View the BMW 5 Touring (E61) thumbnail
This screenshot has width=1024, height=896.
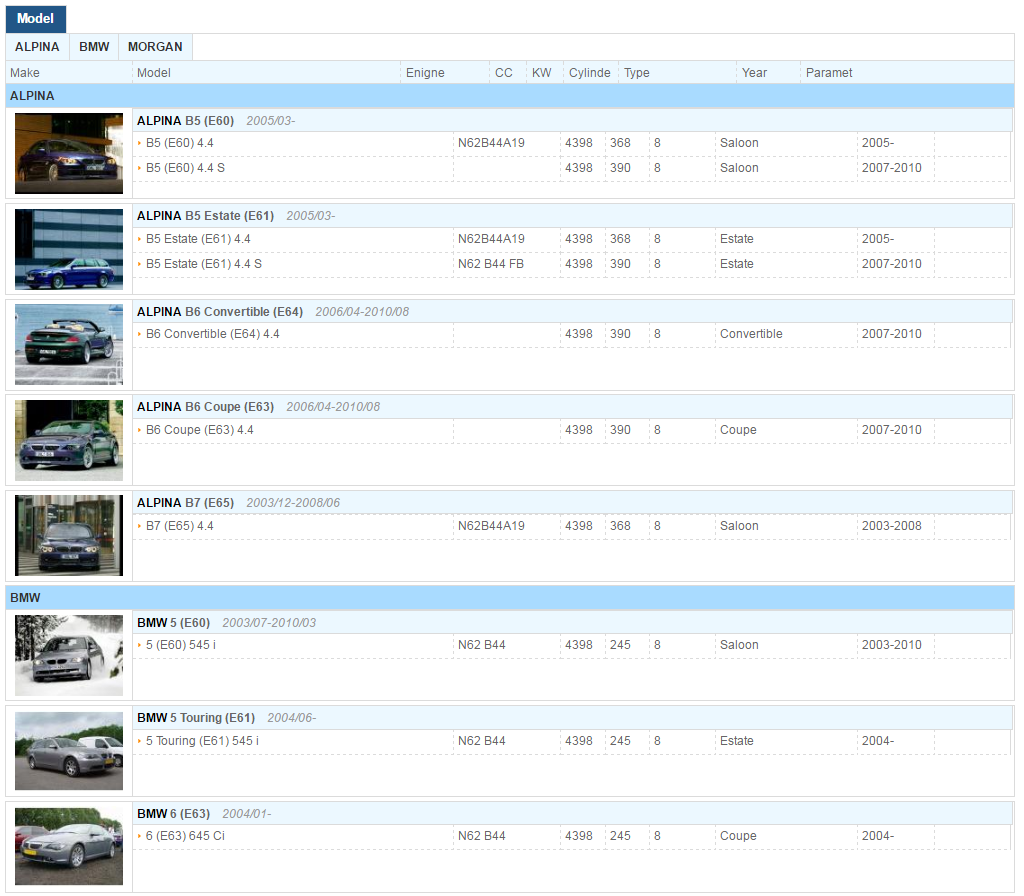click(x=69, y=751)
